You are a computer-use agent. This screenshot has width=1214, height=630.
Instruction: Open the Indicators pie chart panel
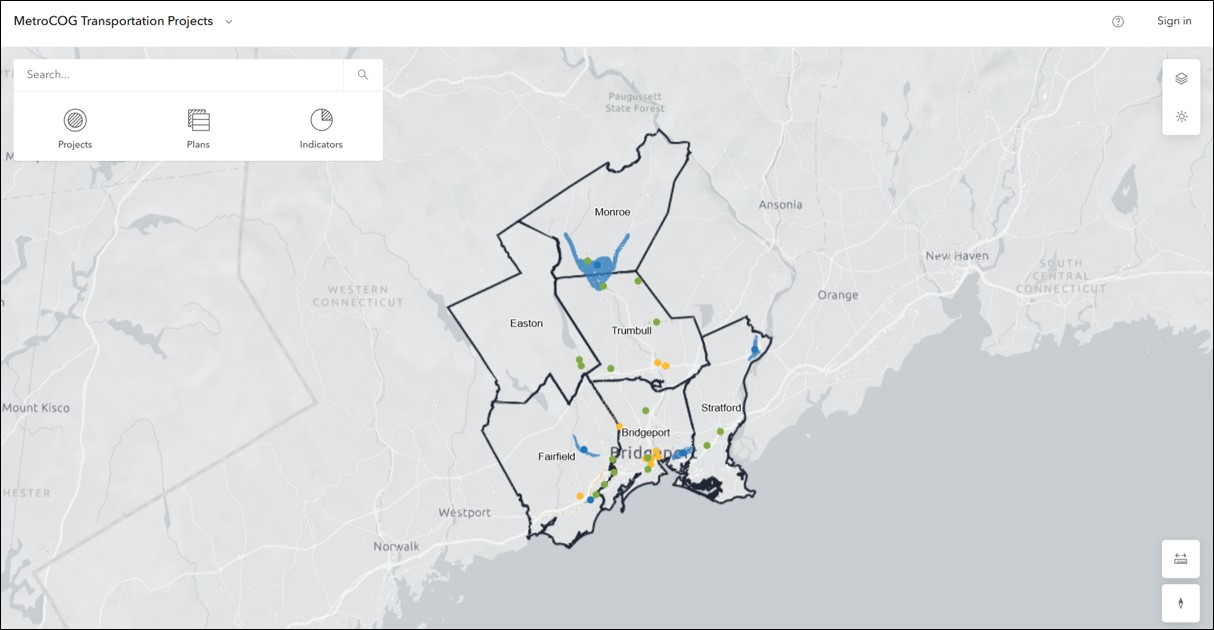(x=321, y=129)
